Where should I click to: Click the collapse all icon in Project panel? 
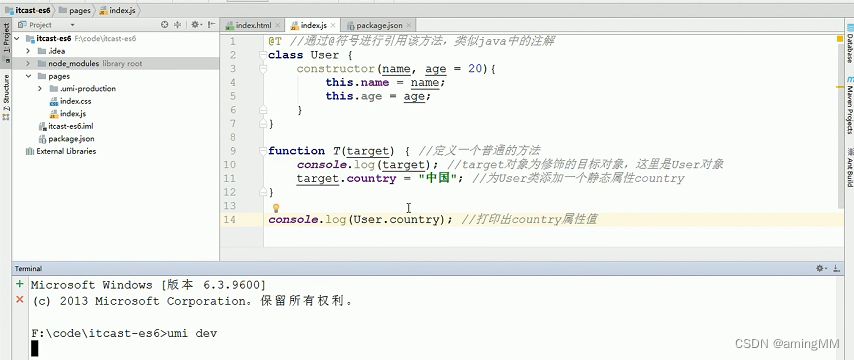(x=178, y=25)
